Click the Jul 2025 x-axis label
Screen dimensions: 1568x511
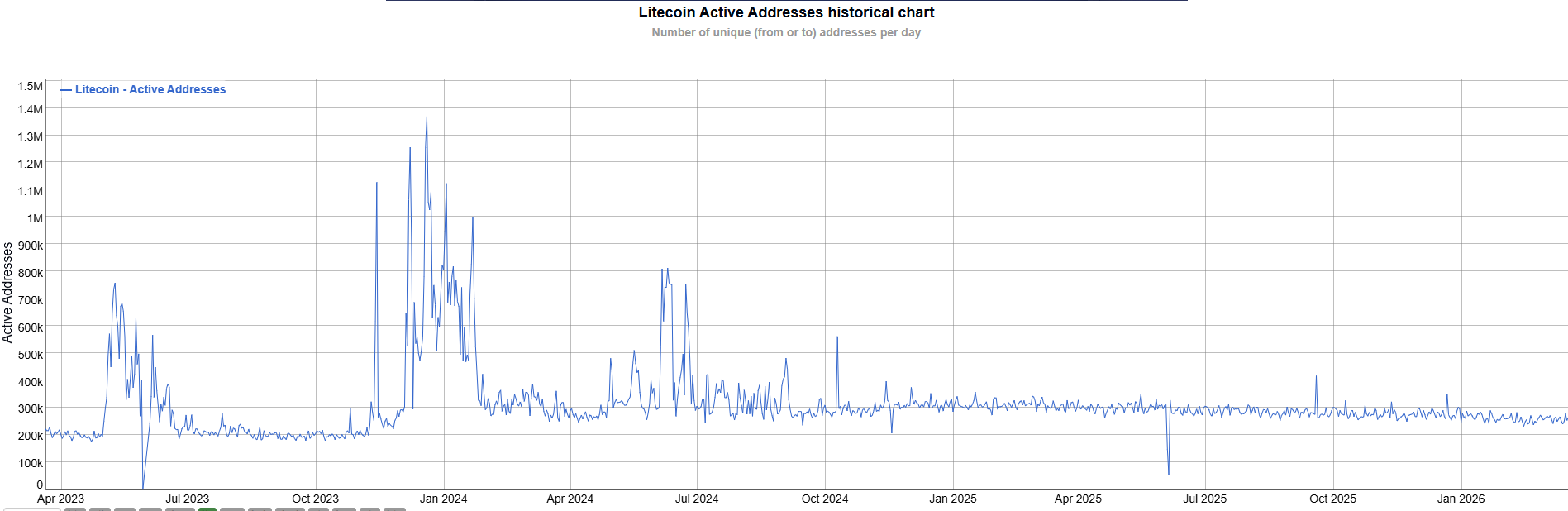pyautogui.click(x=1204, y=499)
